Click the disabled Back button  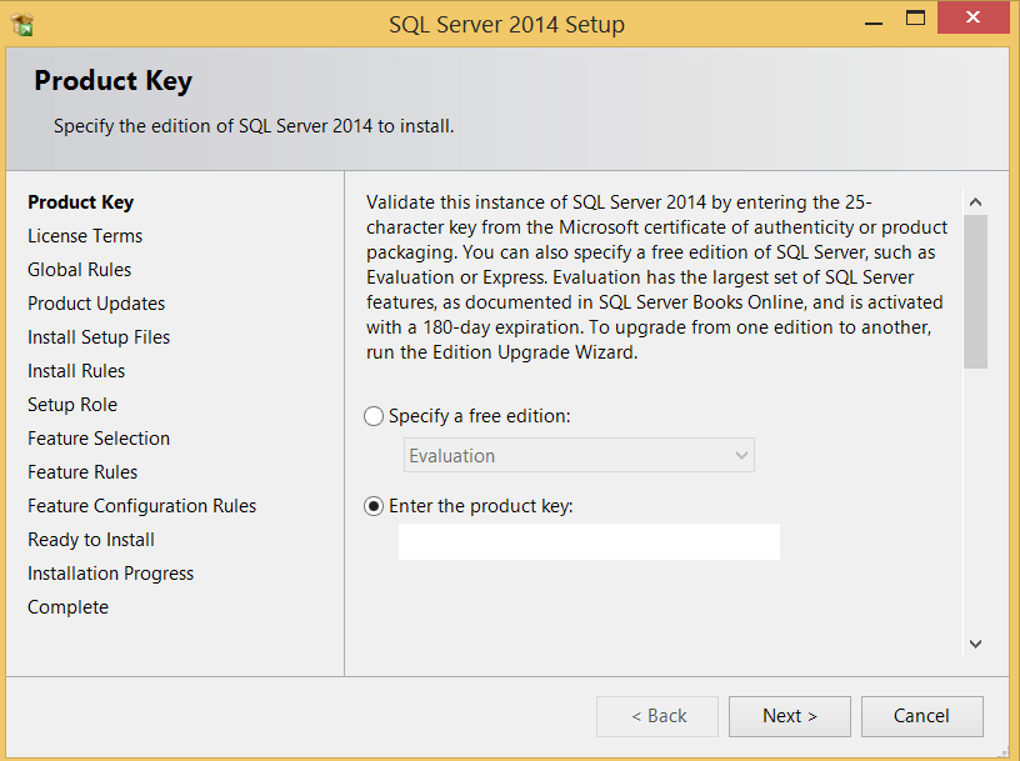[658, 716]
